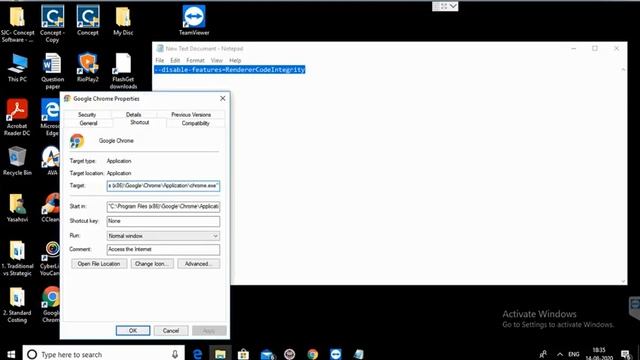640x360 pixels.
Task: Switch to the General tab
Action: [x=88, y=123]
